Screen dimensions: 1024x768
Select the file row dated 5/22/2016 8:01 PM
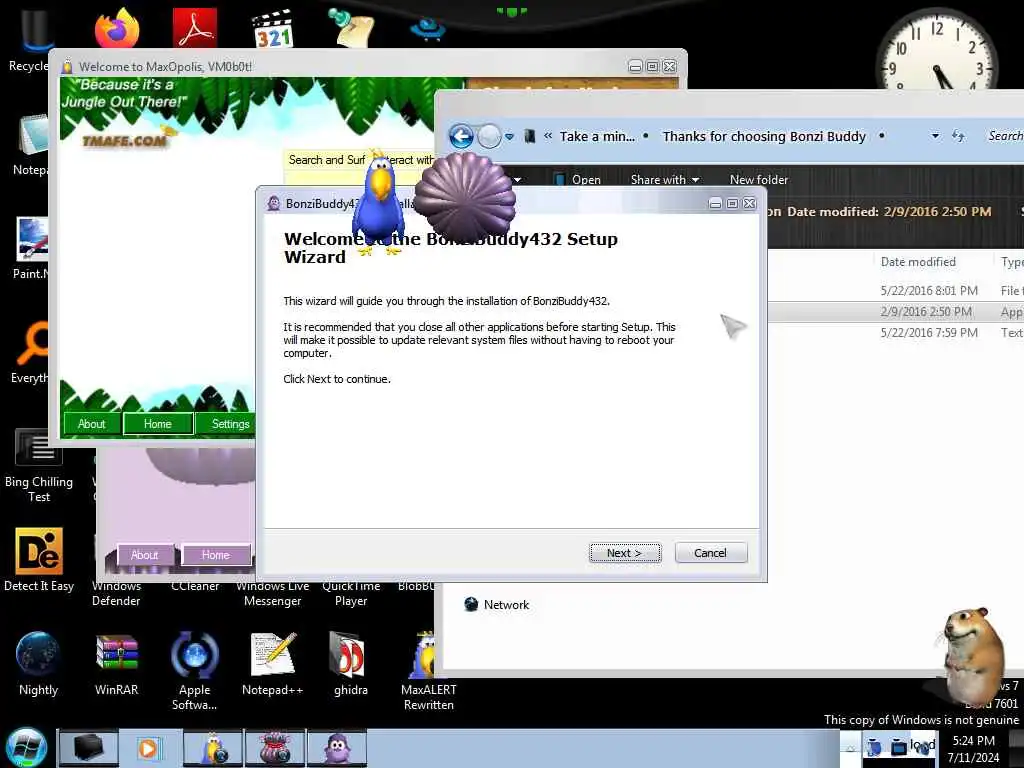[895, 291]
